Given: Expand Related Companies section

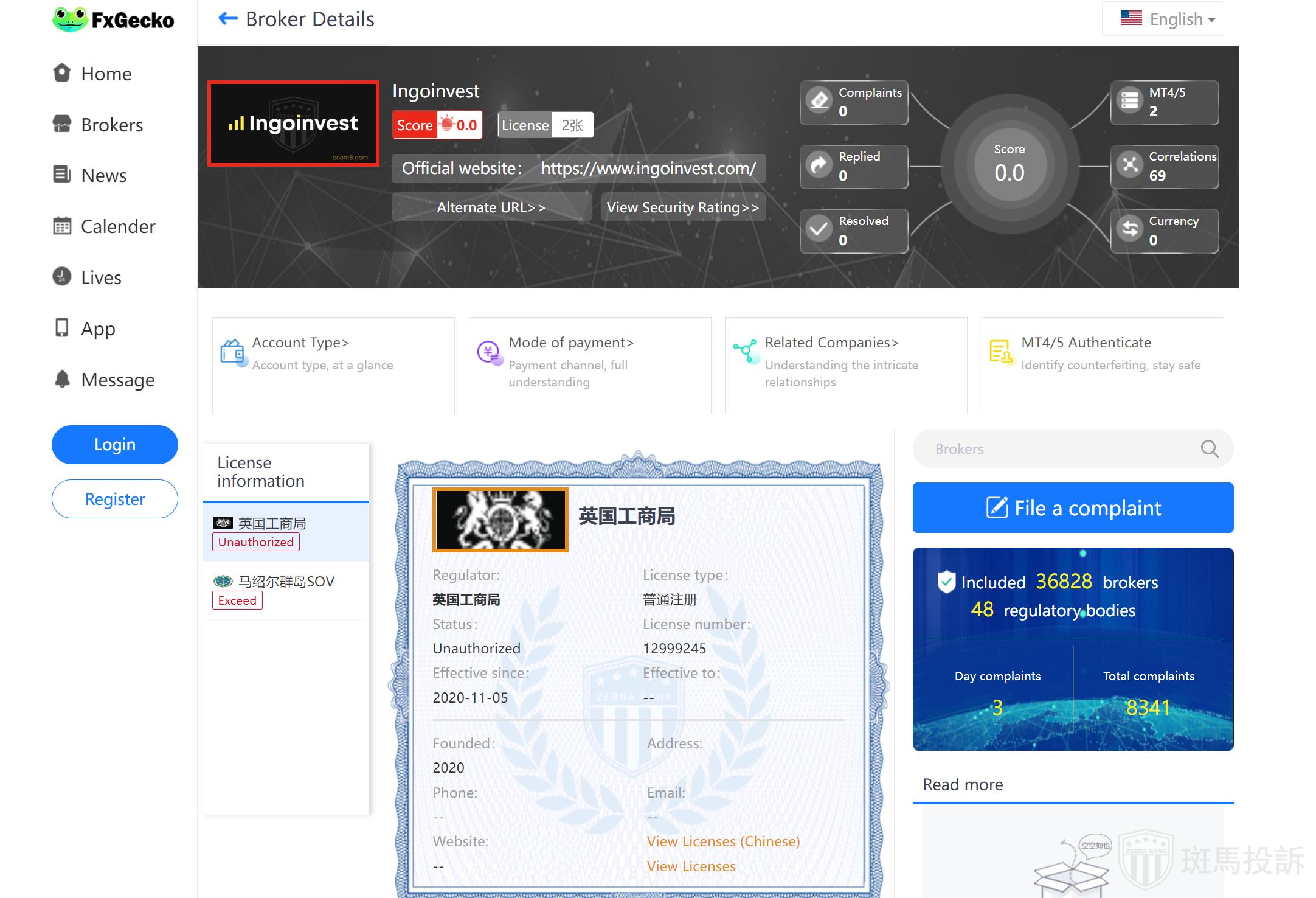Looking at the screenshot, I should pyautogui.click(x=831, y=343).
